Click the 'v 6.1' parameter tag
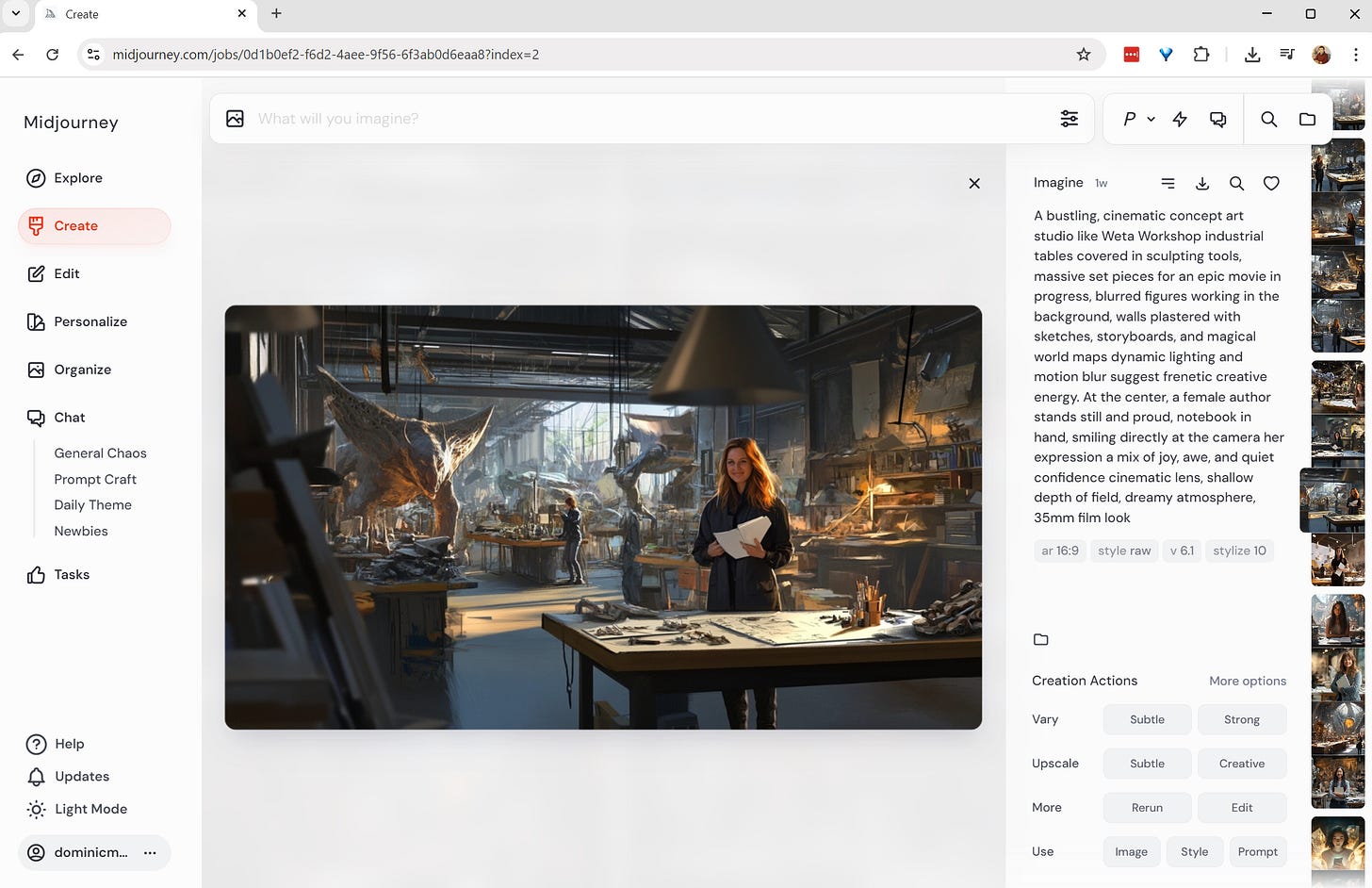 1182,551
